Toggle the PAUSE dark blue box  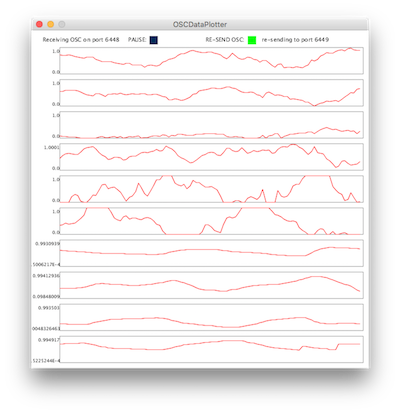[153, 40]
